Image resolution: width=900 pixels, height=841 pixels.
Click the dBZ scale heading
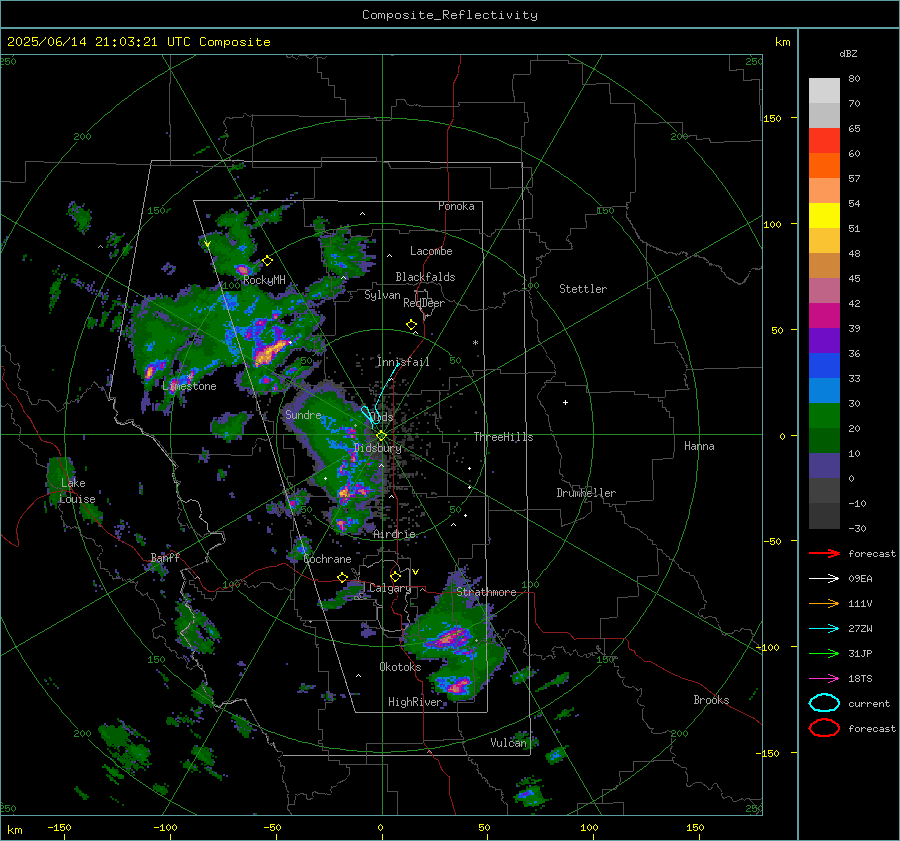(848, 53)
